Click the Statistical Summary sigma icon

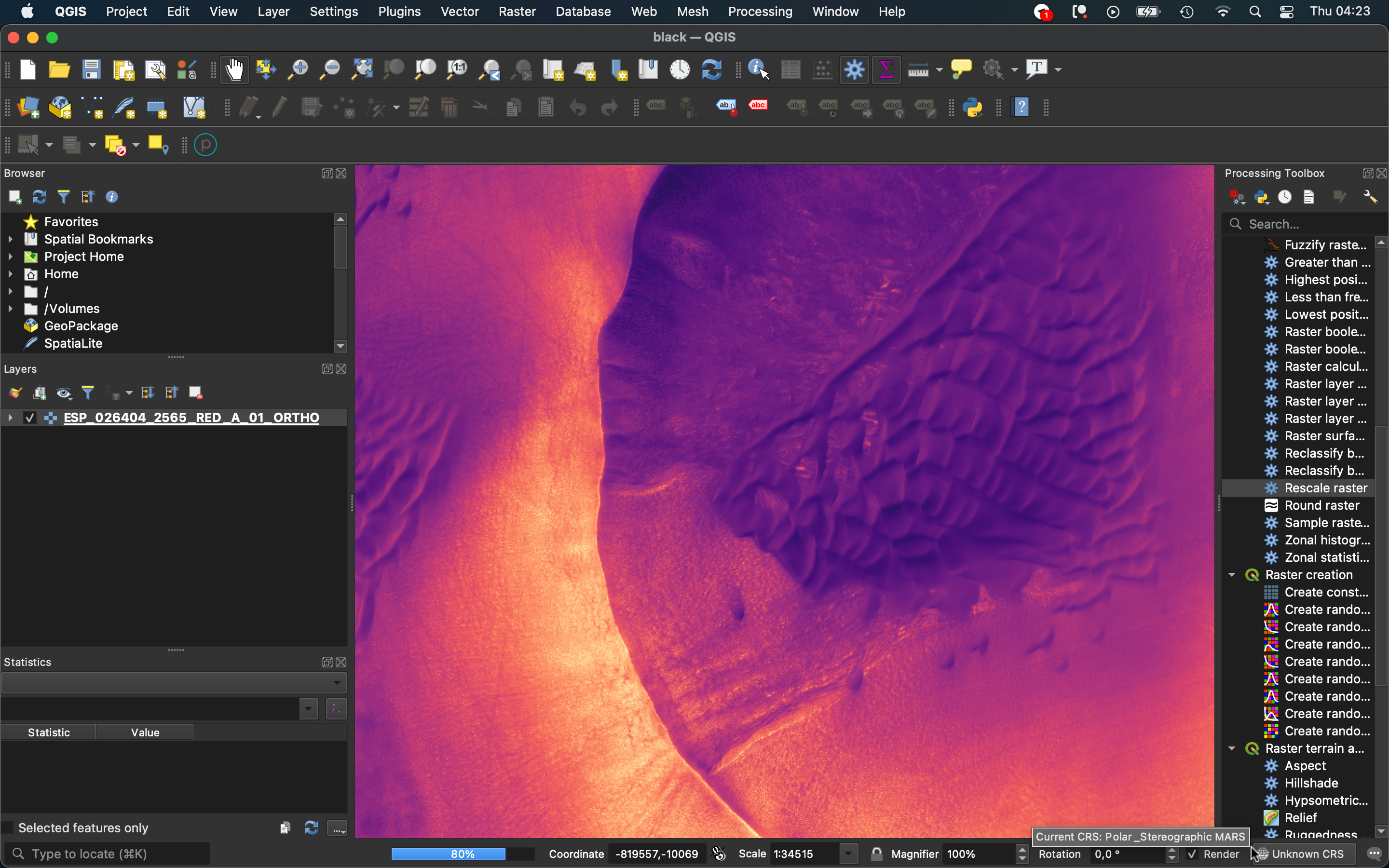pyautogui.click(x=885, y=70)
